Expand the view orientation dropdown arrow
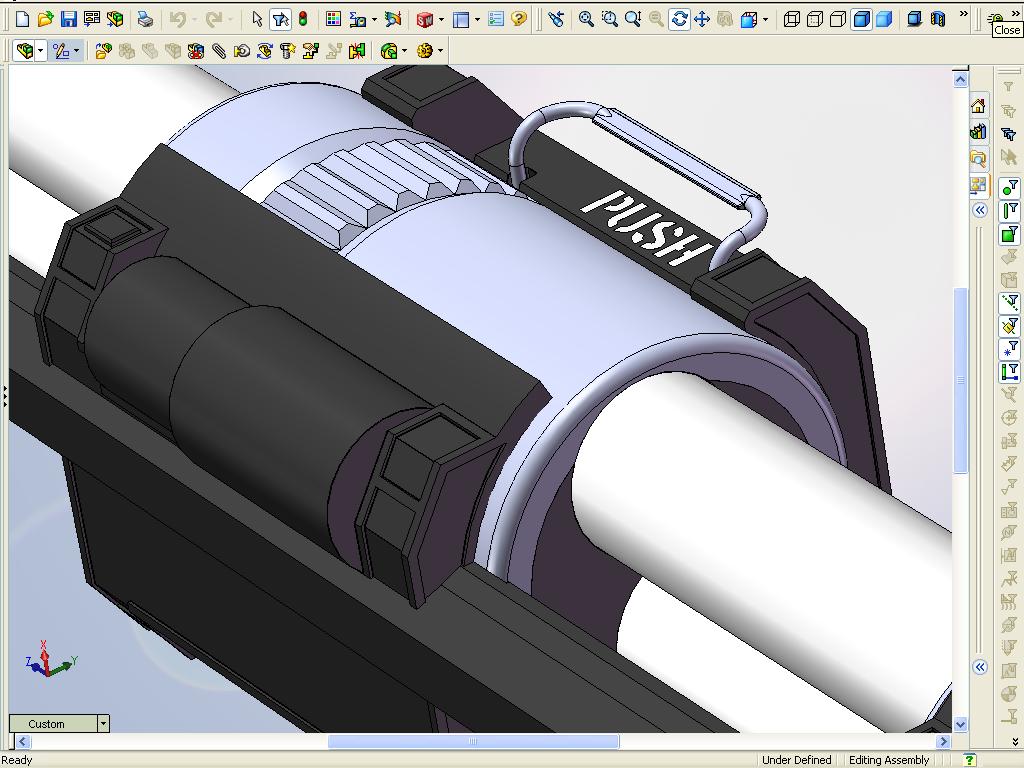1024x768 pixels. [x=766, y=19]
